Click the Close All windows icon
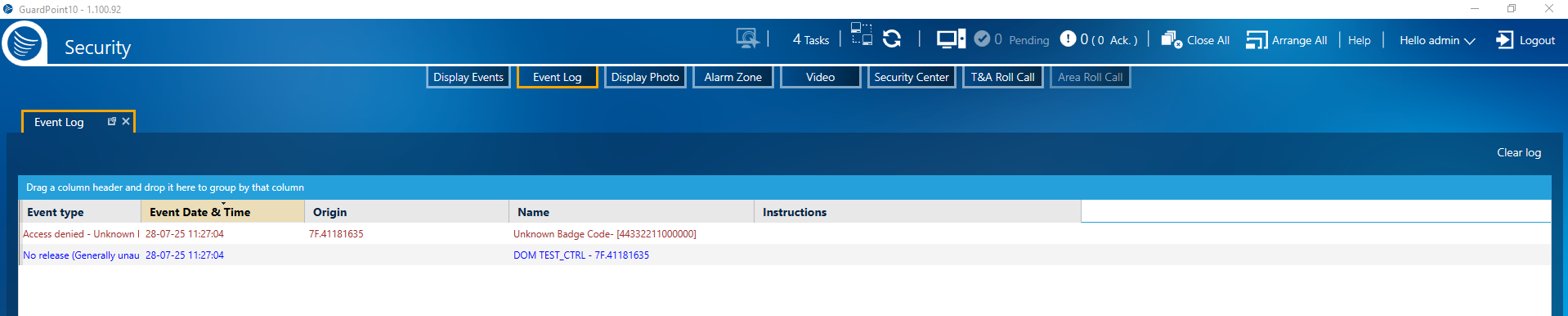The width and height of the screenshot is (1568, 316). (1171, 39)
